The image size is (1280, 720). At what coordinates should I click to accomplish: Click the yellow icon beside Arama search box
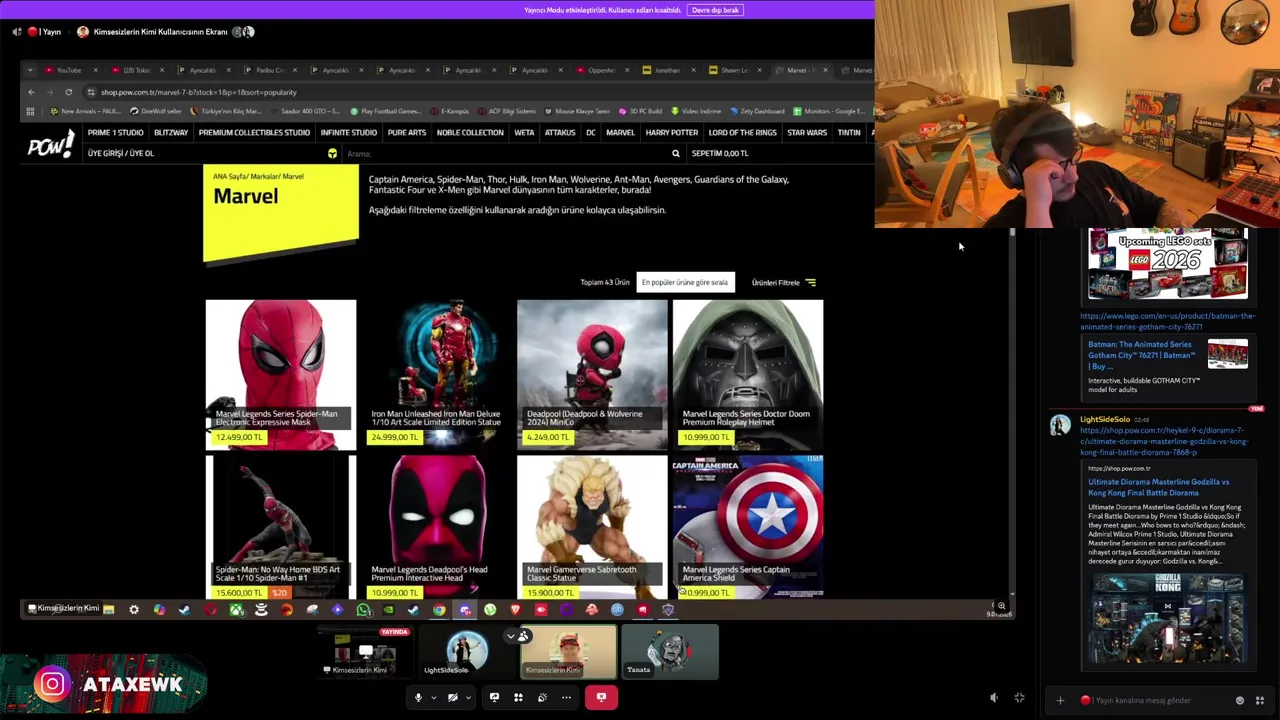[x=332, y=154]
